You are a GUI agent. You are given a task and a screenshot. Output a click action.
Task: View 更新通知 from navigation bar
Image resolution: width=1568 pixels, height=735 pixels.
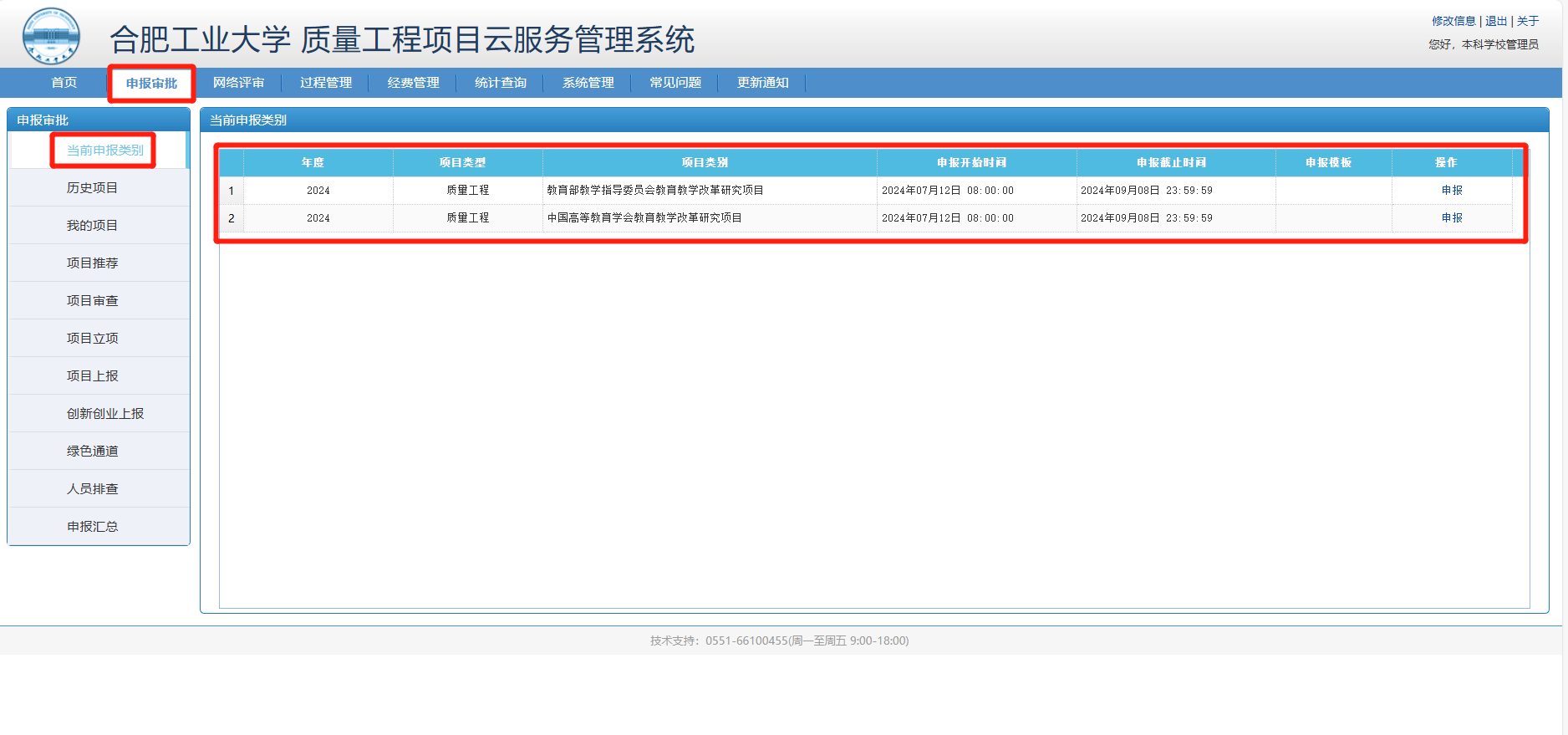tap(762, 83)
